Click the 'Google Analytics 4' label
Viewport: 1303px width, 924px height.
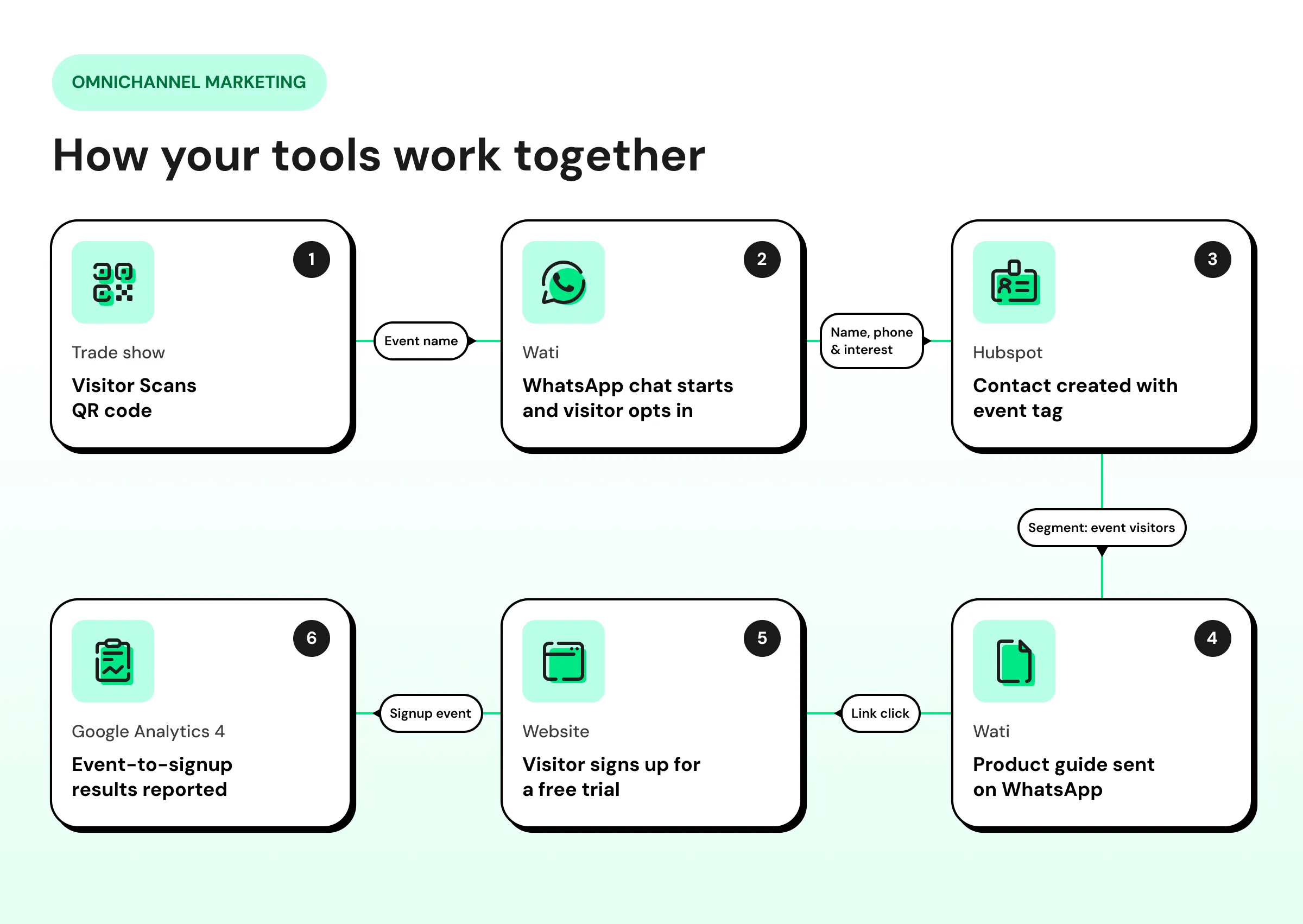148,732
